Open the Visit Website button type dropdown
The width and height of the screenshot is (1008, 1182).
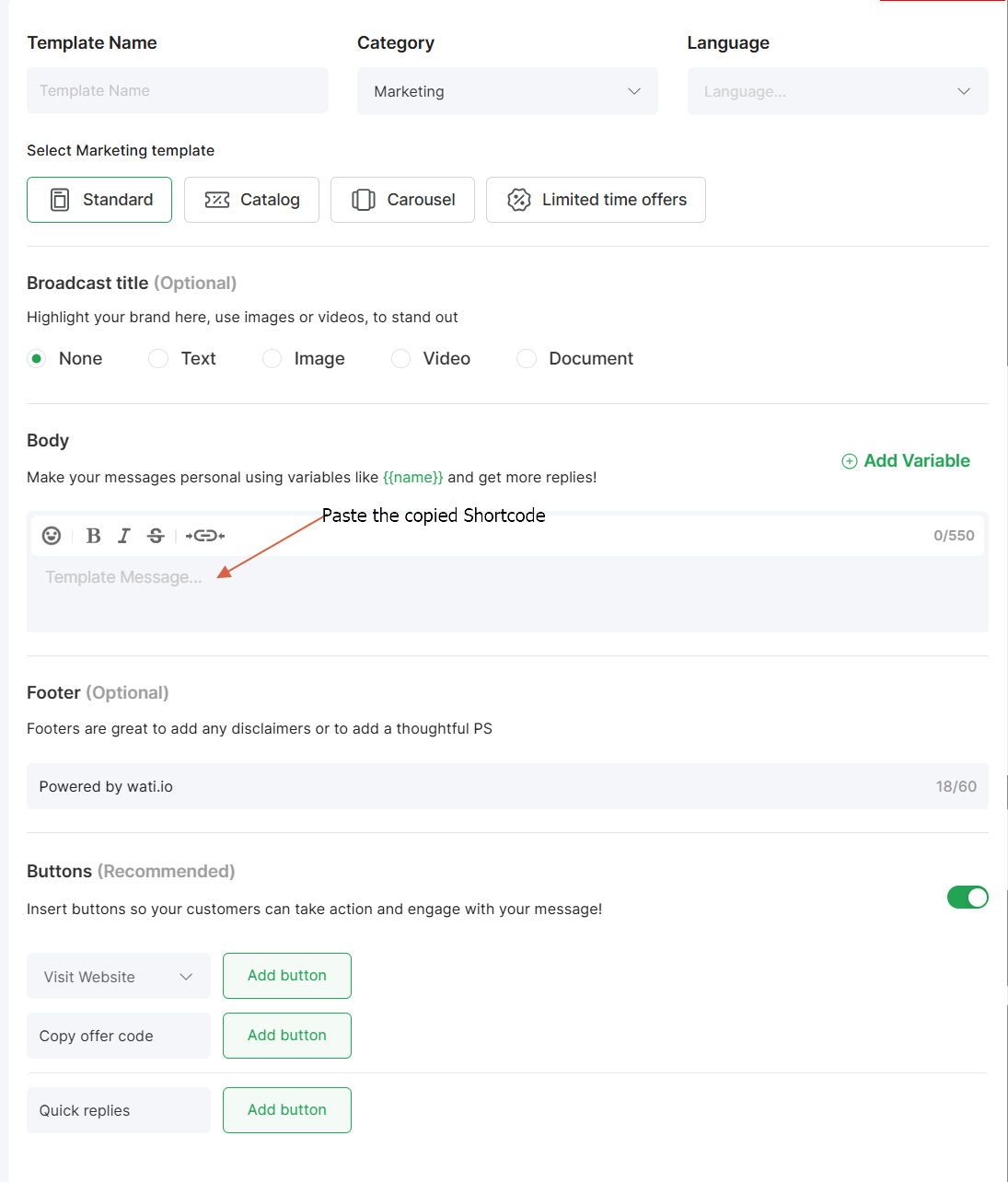point(119,977)
